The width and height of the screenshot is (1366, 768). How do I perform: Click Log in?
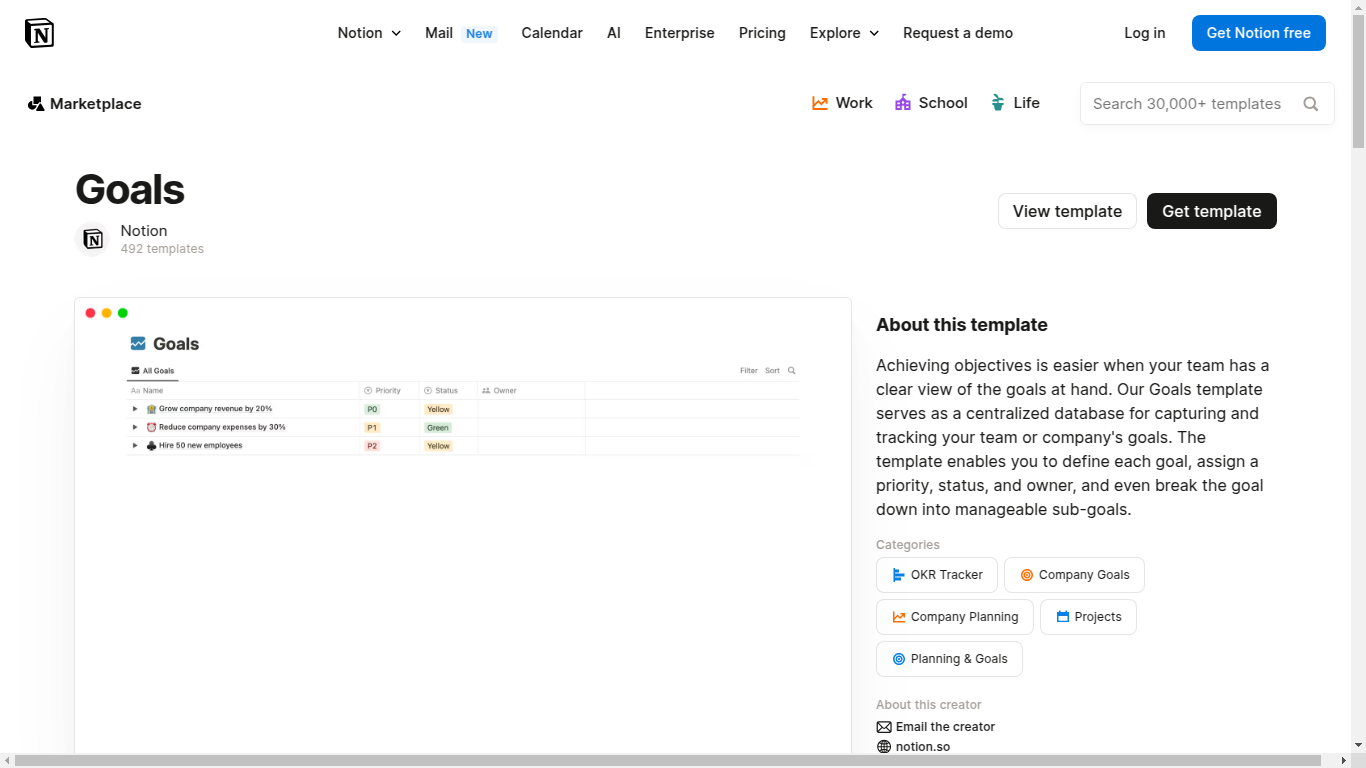point(1144,33)
